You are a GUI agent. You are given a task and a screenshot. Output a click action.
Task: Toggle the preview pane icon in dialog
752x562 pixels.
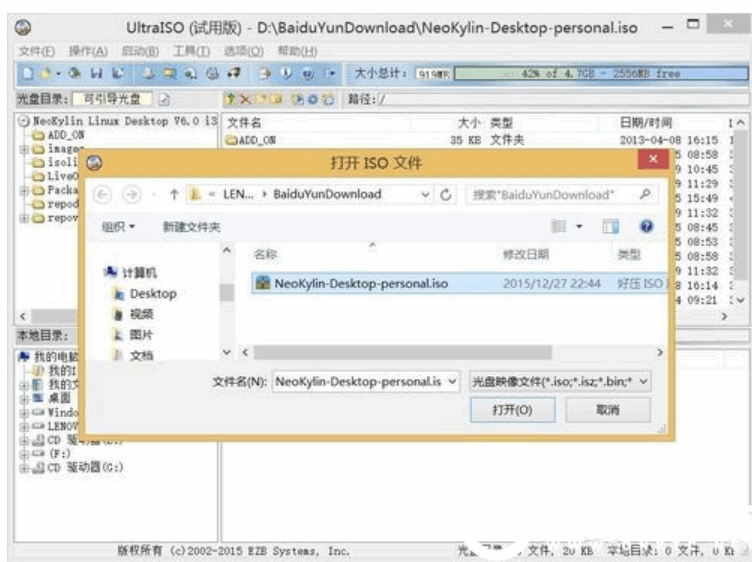coord(611,226)
